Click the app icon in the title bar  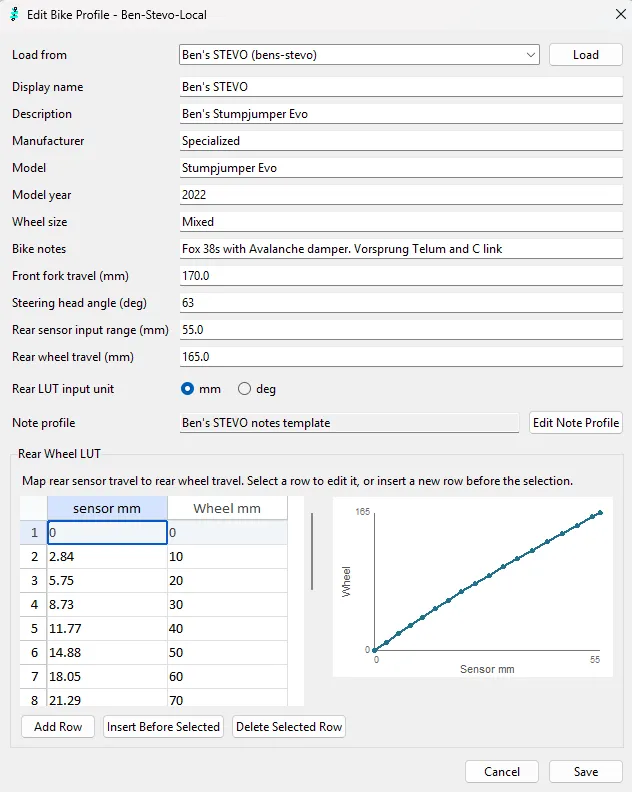pos(14,14)
